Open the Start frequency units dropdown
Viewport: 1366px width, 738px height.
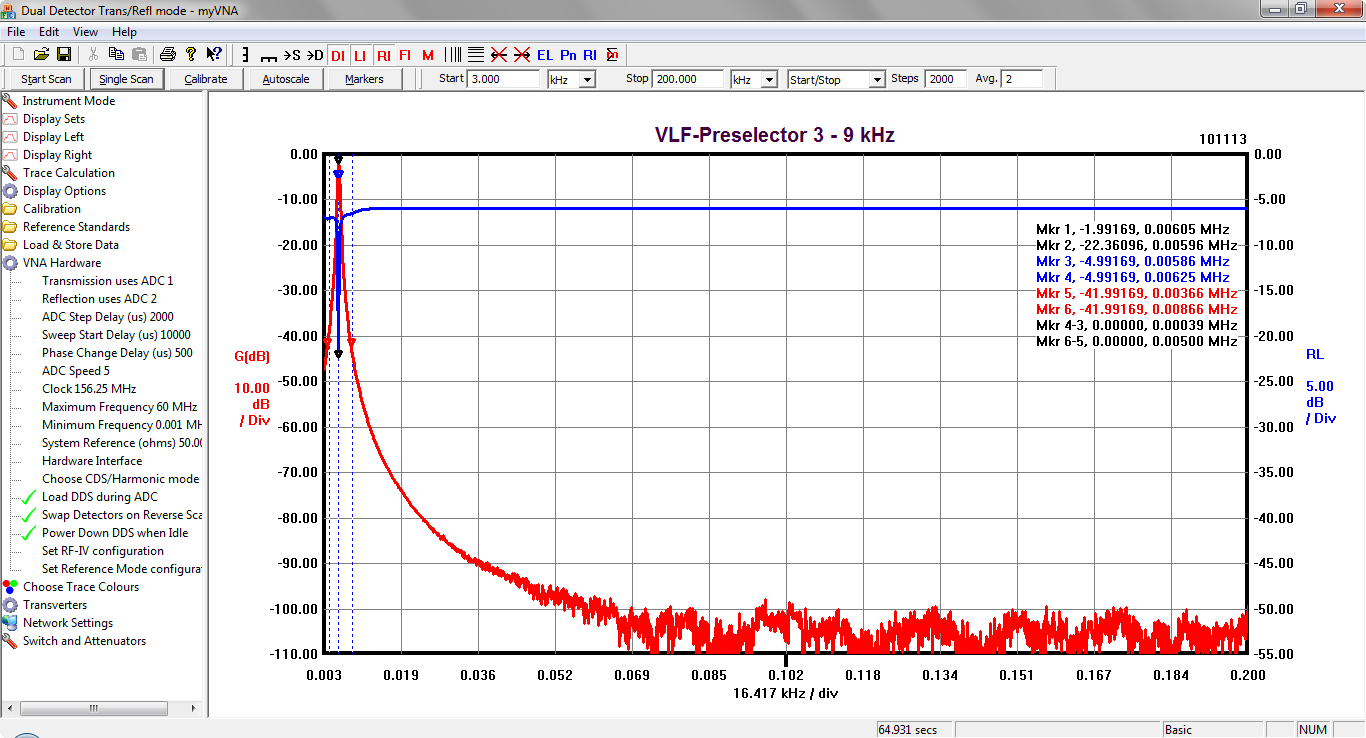[587, 79]
